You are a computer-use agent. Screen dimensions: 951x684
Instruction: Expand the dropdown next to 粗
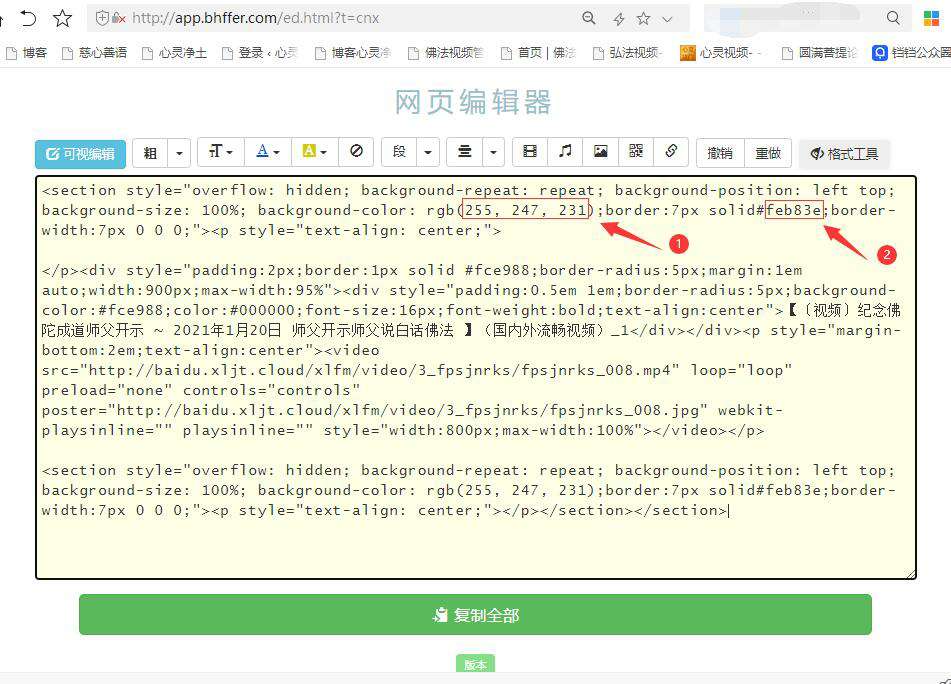[179, 153]
